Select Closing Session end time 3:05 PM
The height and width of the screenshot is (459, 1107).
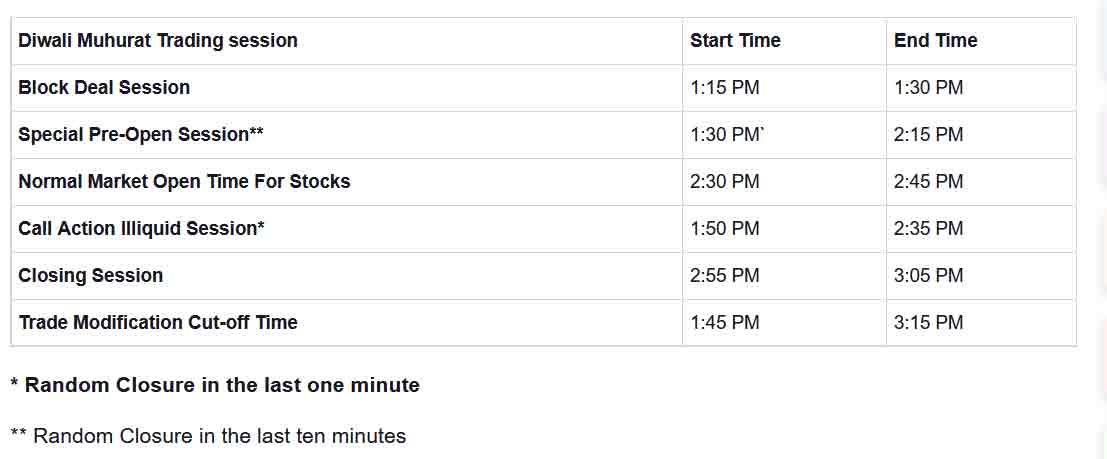click(929, 276)
